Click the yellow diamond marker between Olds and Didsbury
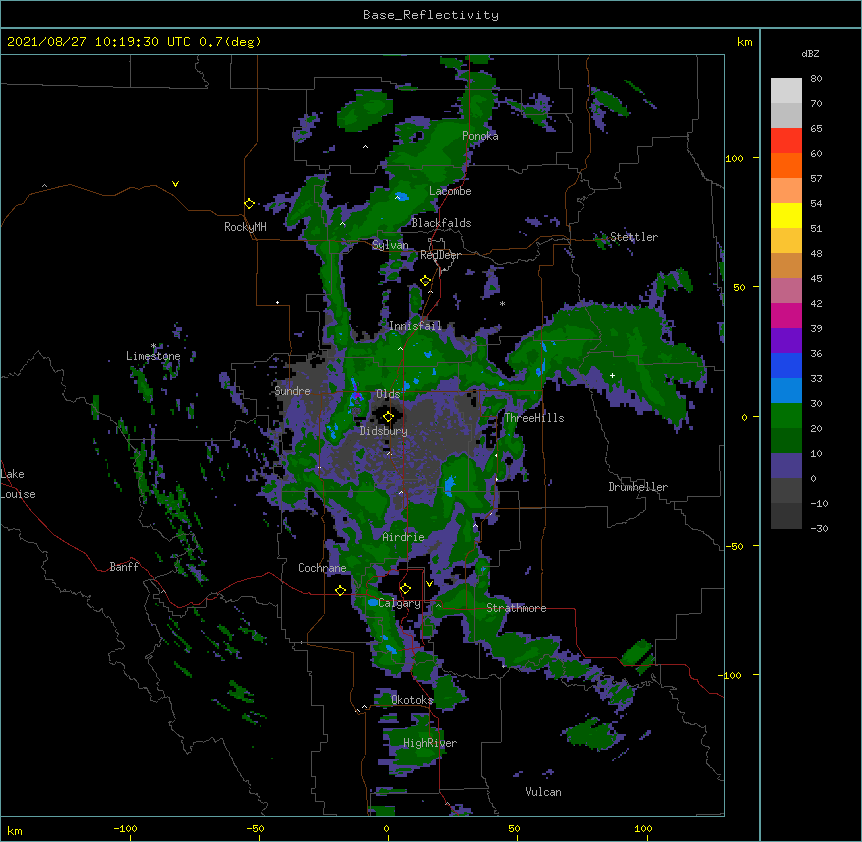 (x=388, y=417)
